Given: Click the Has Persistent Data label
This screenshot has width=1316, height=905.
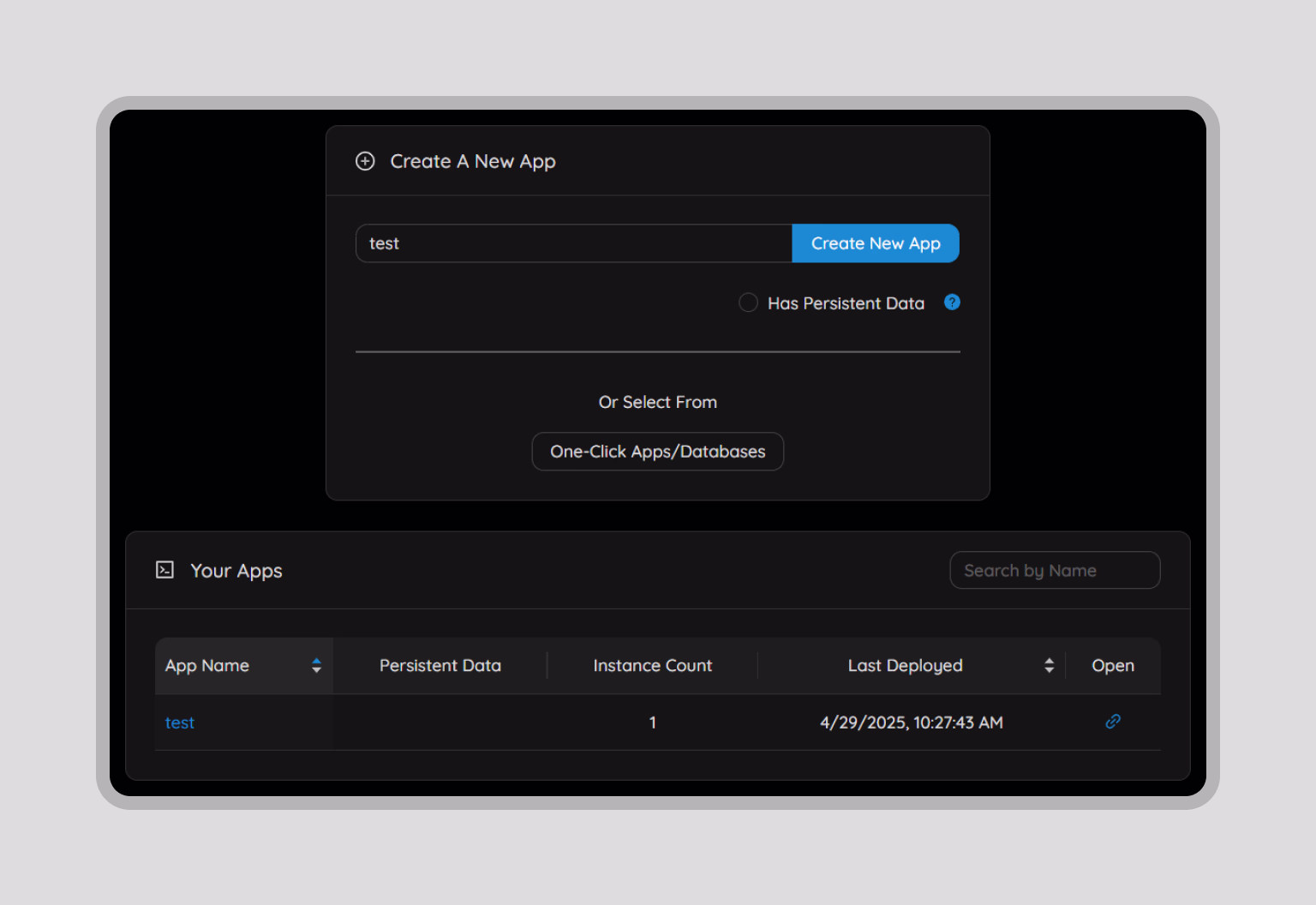Looking at the screenshot, I should [846, 303].
